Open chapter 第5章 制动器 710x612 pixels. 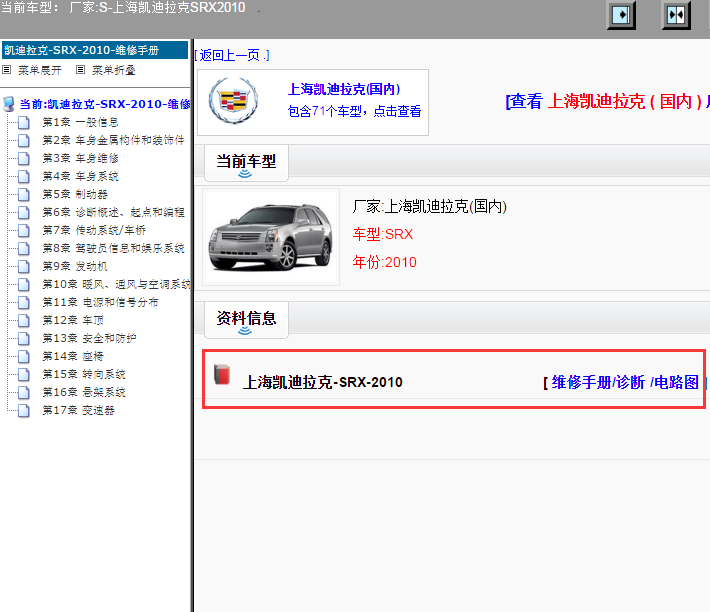pyautogui.click(x=75, y=194)
